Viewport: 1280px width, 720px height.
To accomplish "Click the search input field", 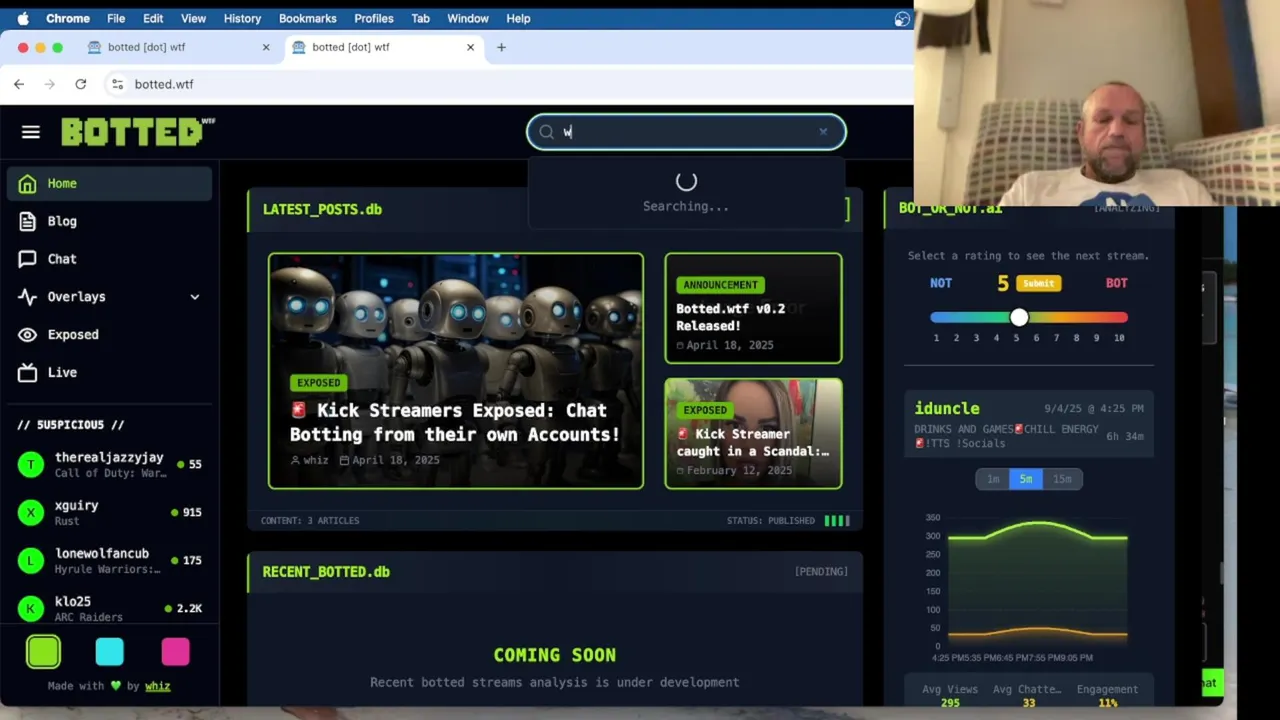I will (686, 132).
